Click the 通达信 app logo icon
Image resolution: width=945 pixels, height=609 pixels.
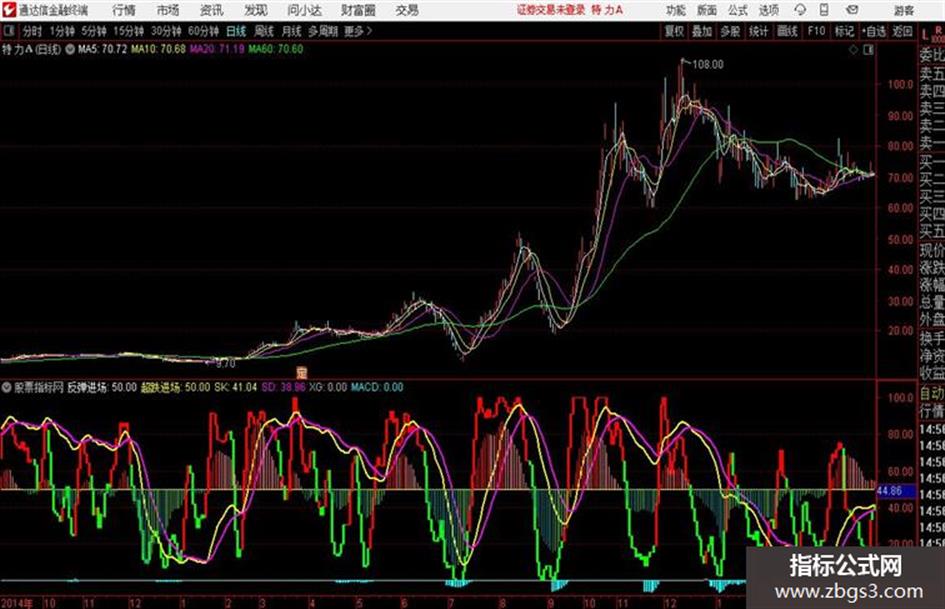9,10
